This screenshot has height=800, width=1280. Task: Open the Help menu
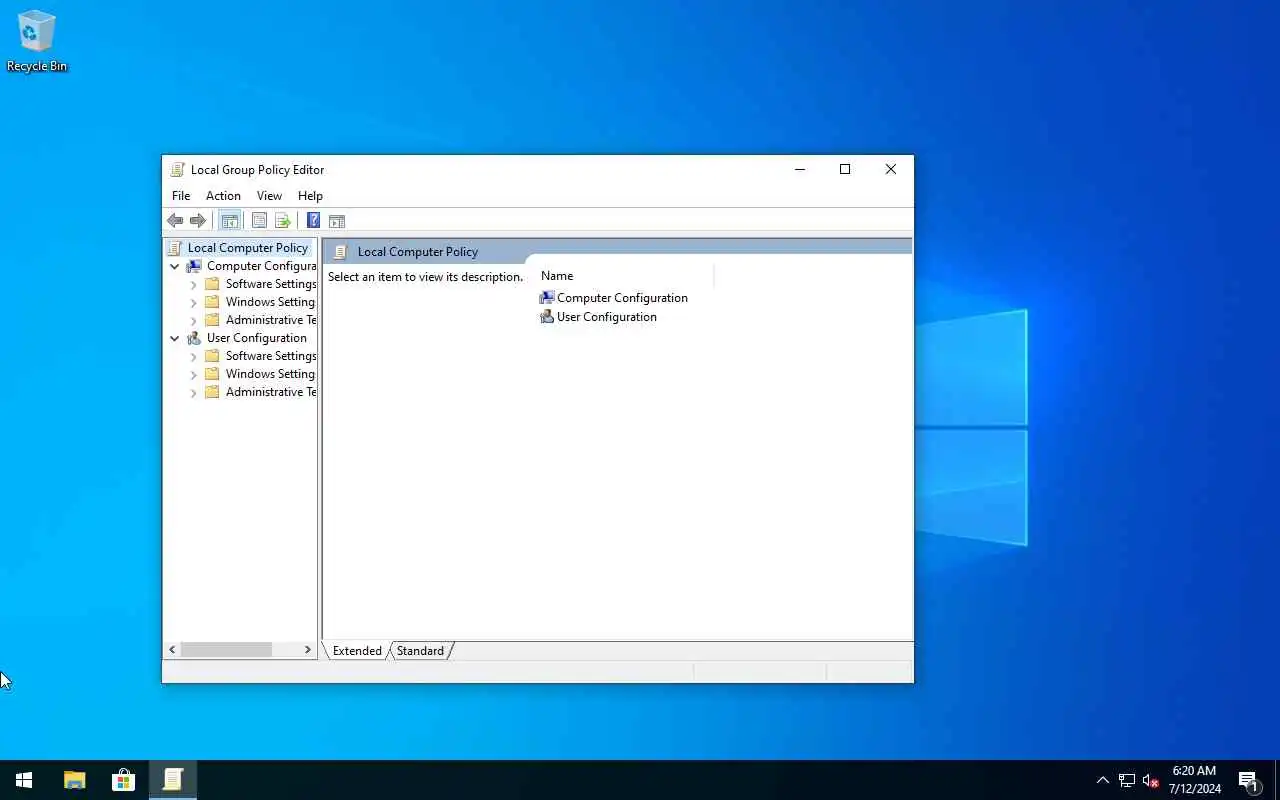point(310,196)
